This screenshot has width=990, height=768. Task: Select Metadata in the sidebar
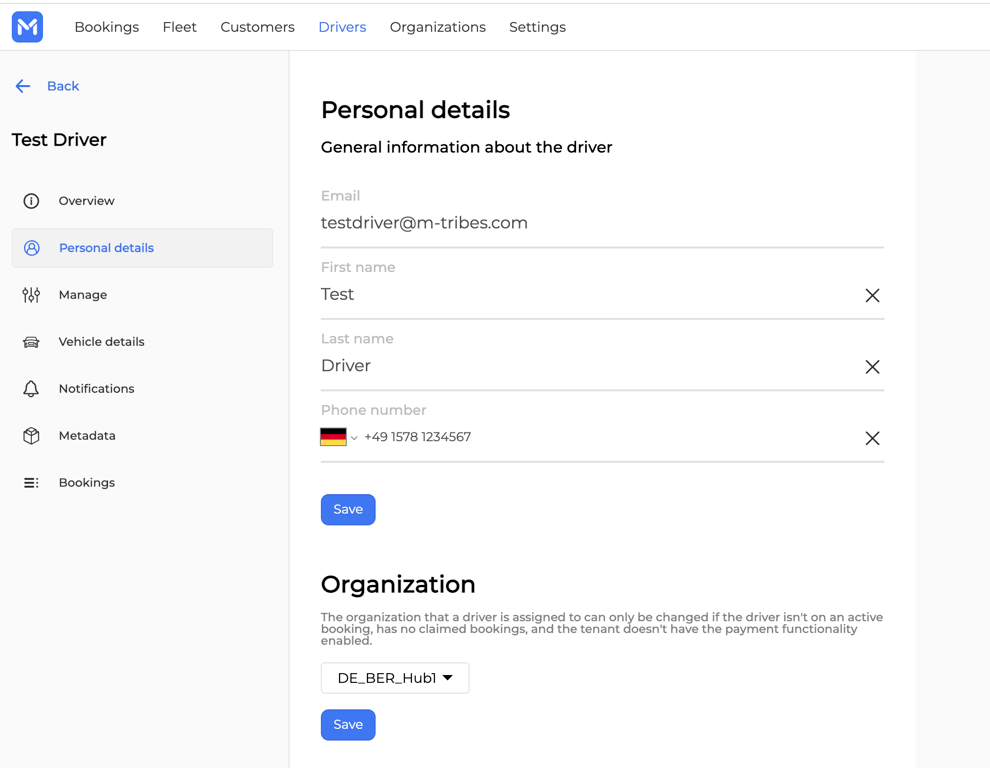142,435
